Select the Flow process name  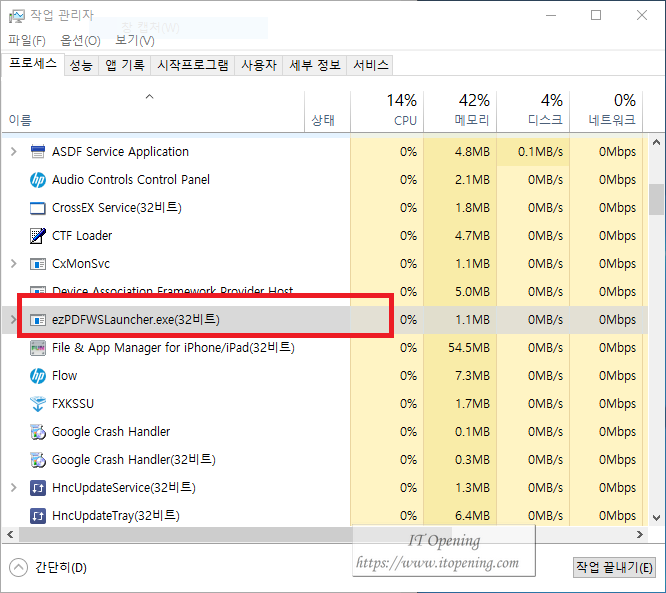point(65,376)
